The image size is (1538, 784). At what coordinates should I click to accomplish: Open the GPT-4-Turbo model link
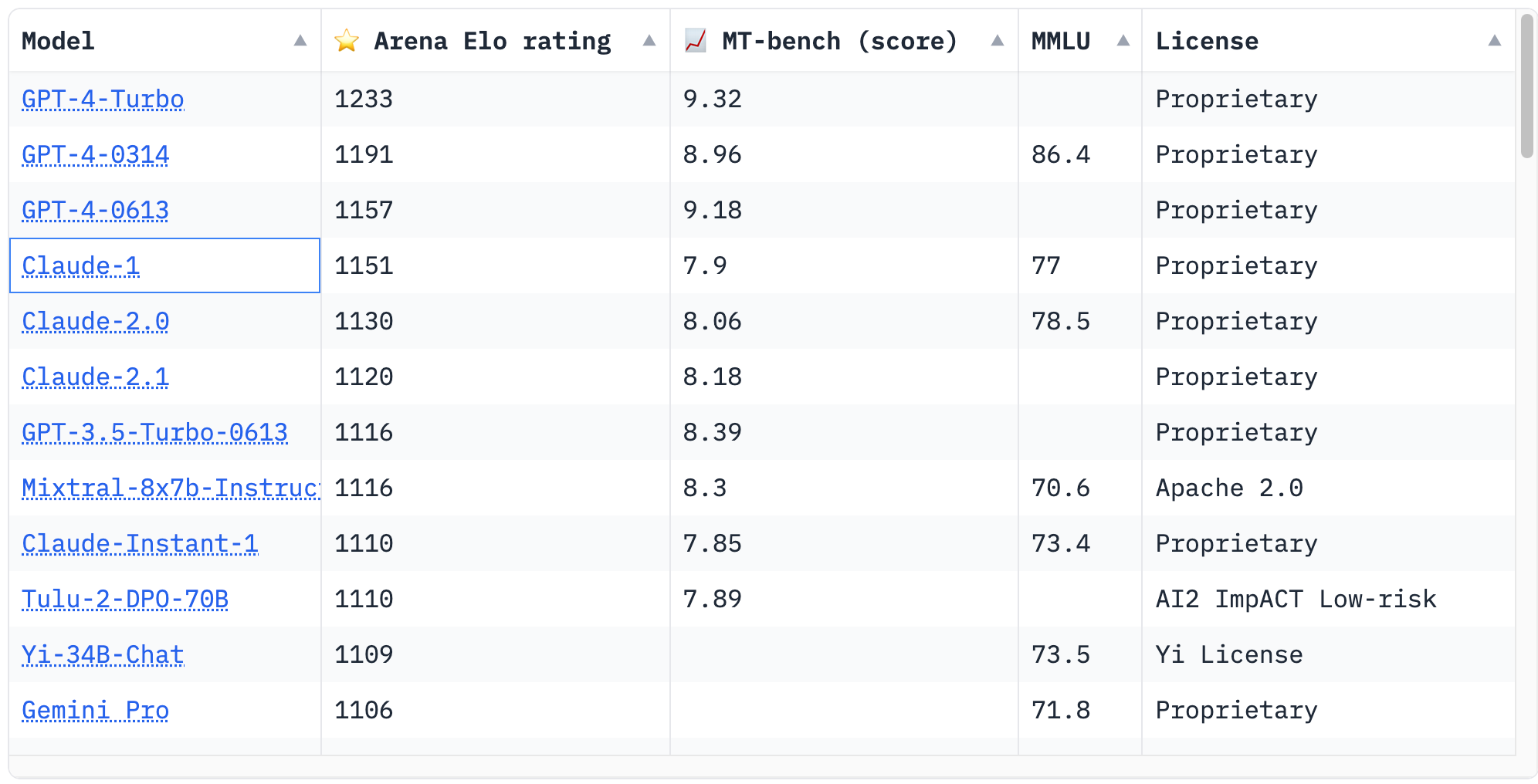(x=103, y=100)
